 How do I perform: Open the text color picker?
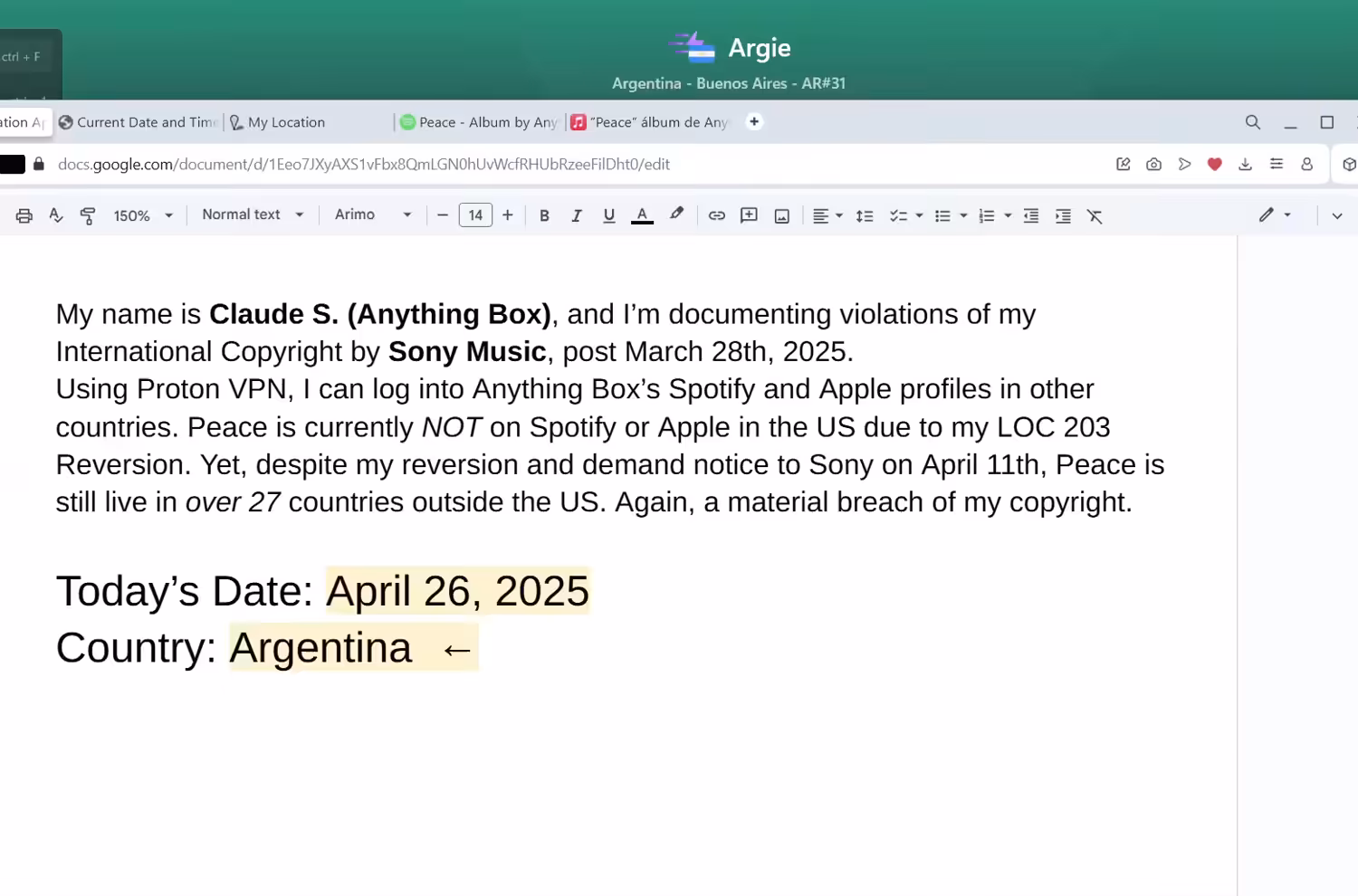pos(642,215)
